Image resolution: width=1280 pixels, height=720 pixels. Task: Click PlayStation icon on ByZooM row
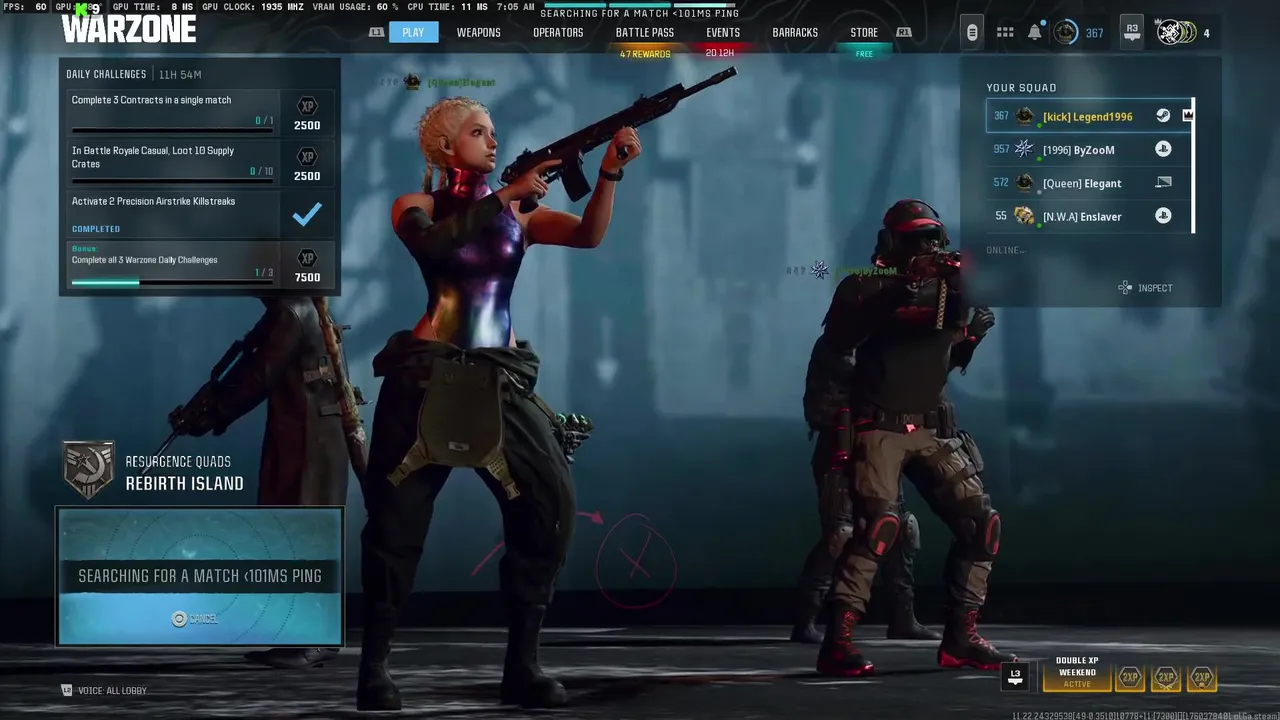tap(1163, 149)
